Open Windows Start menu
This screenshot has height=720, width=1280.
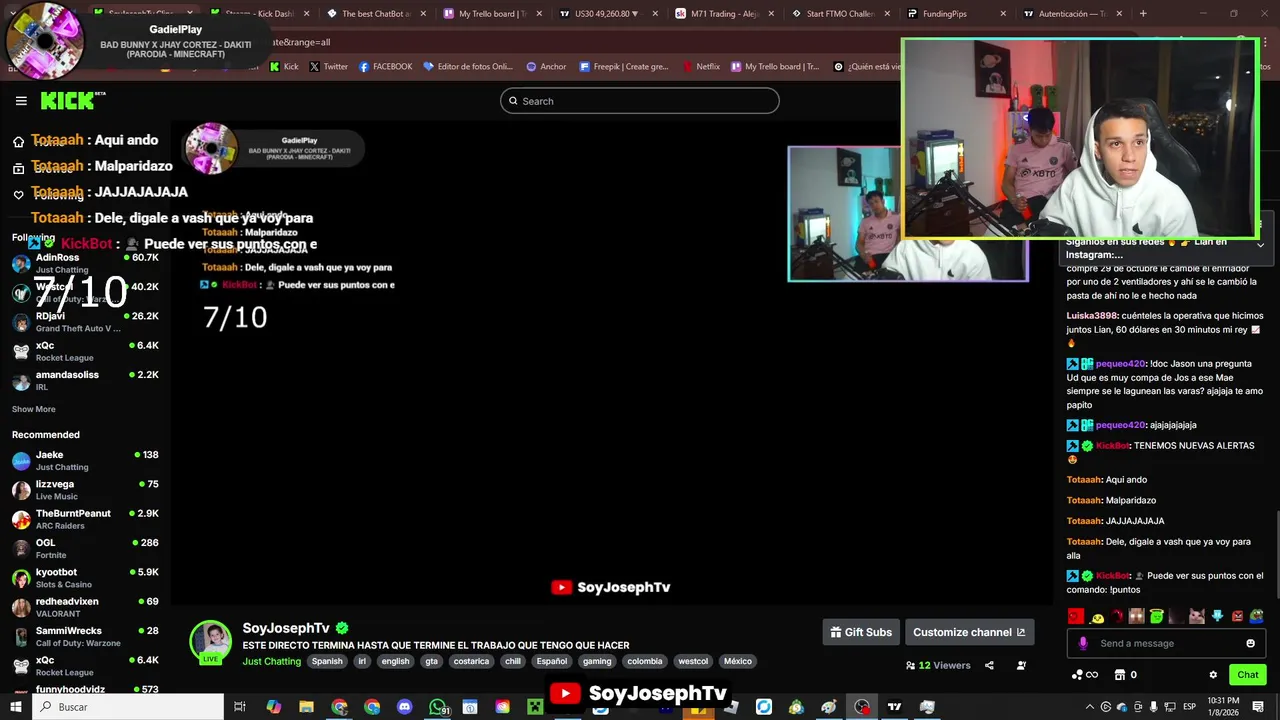click(x=15, y=707)
